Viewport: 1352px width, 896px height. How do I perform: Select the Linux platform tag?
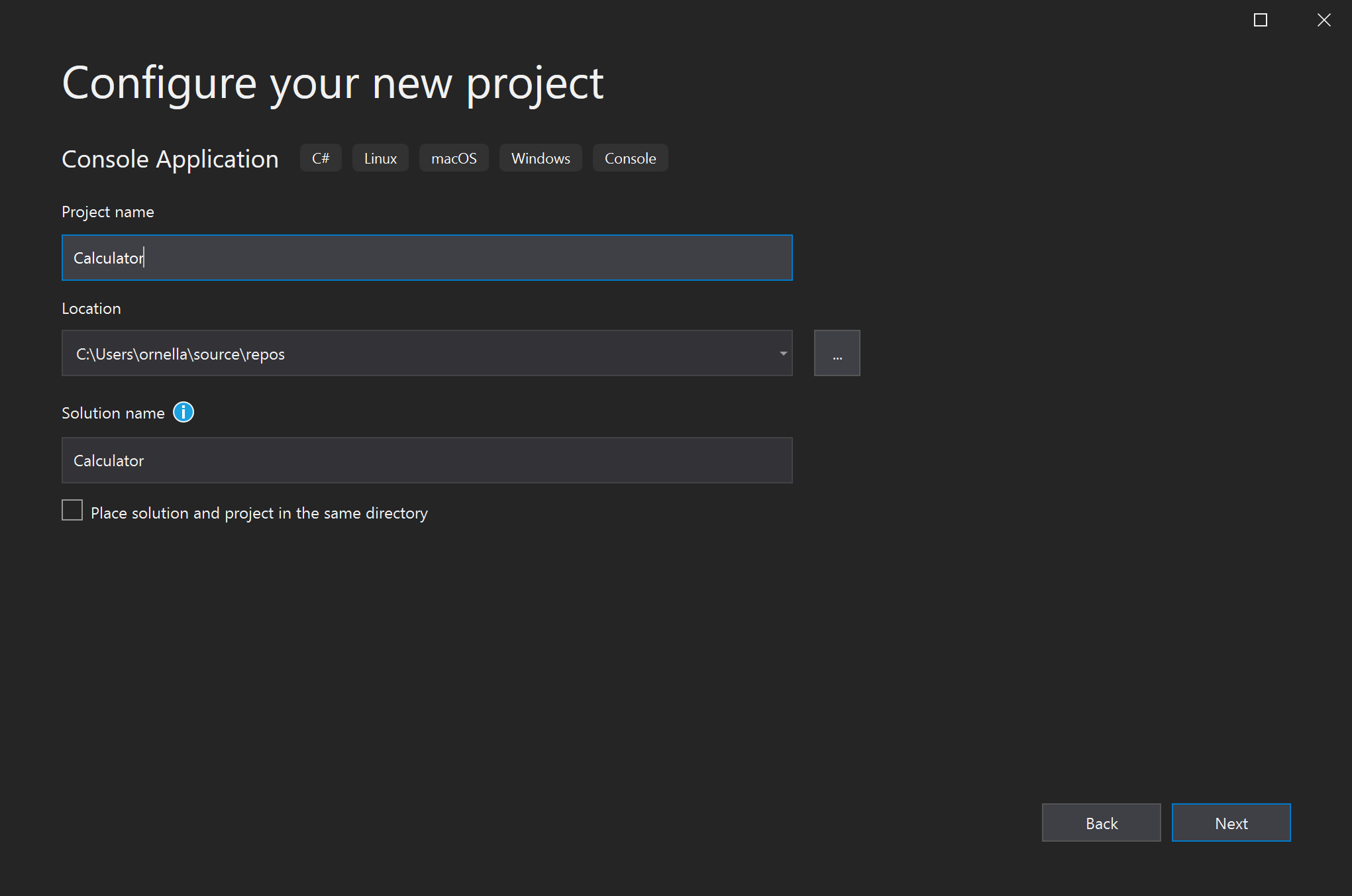pos(380,158)
